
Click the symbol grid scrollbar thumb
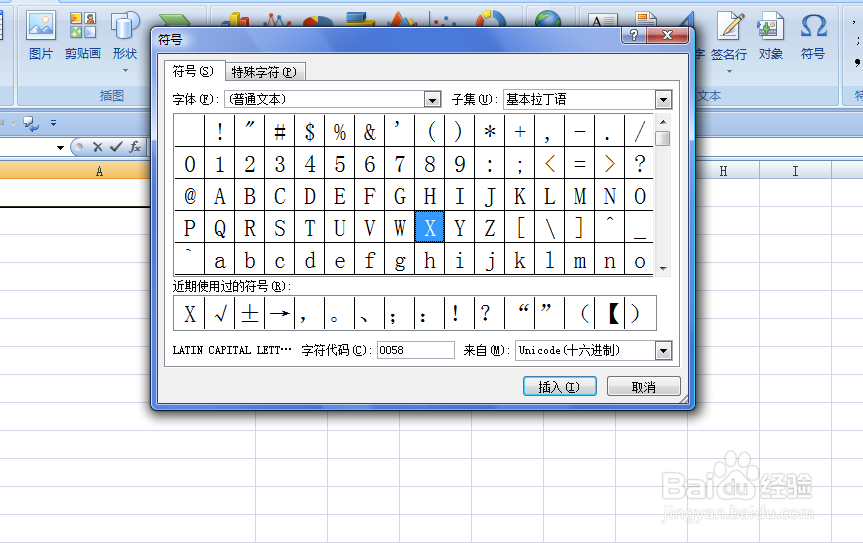(x=663, y=138)
